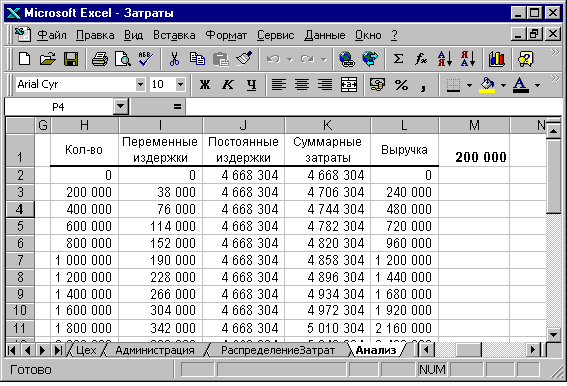Run the spelling check ABC icon

(x=146, y=59)
